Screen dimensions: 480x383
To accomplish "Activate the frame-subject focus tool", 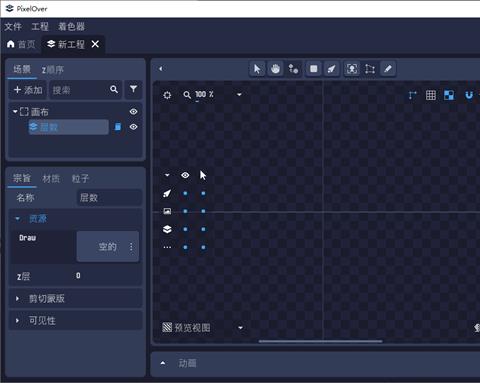I will pyautogui.click(x=352, y=69).
